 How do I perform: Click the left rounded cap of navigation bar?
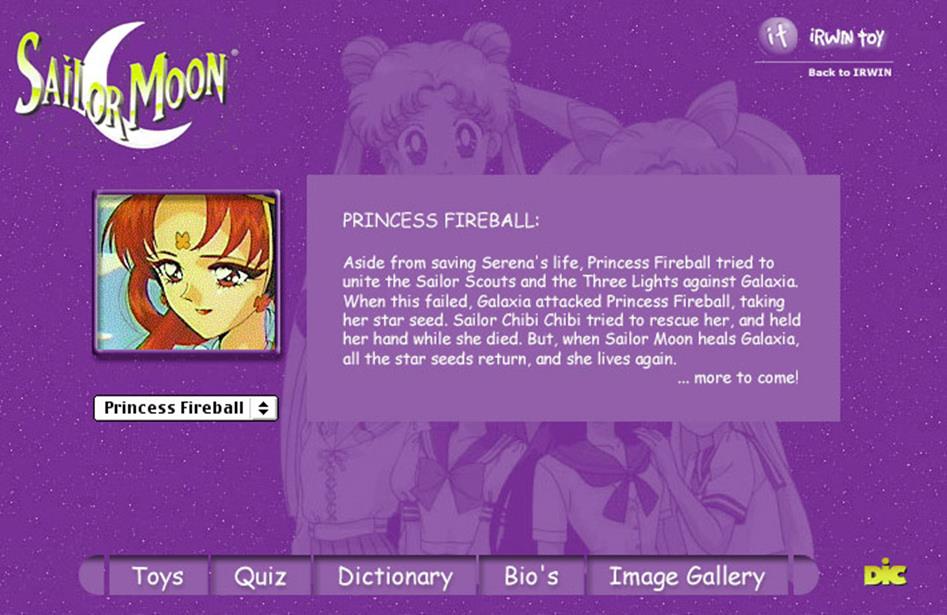[x=92, y=576]
